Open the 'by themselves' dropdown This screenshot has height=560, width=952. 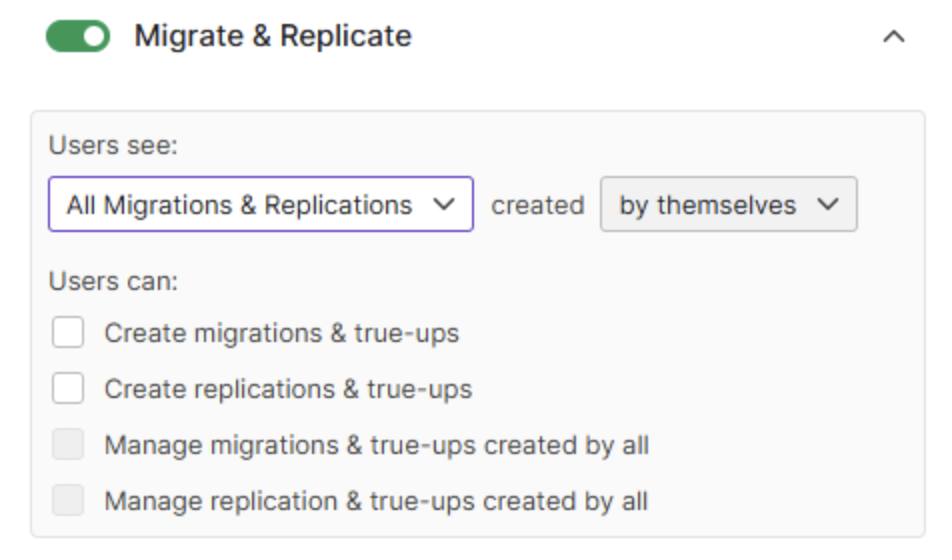[x=729, y=204]
